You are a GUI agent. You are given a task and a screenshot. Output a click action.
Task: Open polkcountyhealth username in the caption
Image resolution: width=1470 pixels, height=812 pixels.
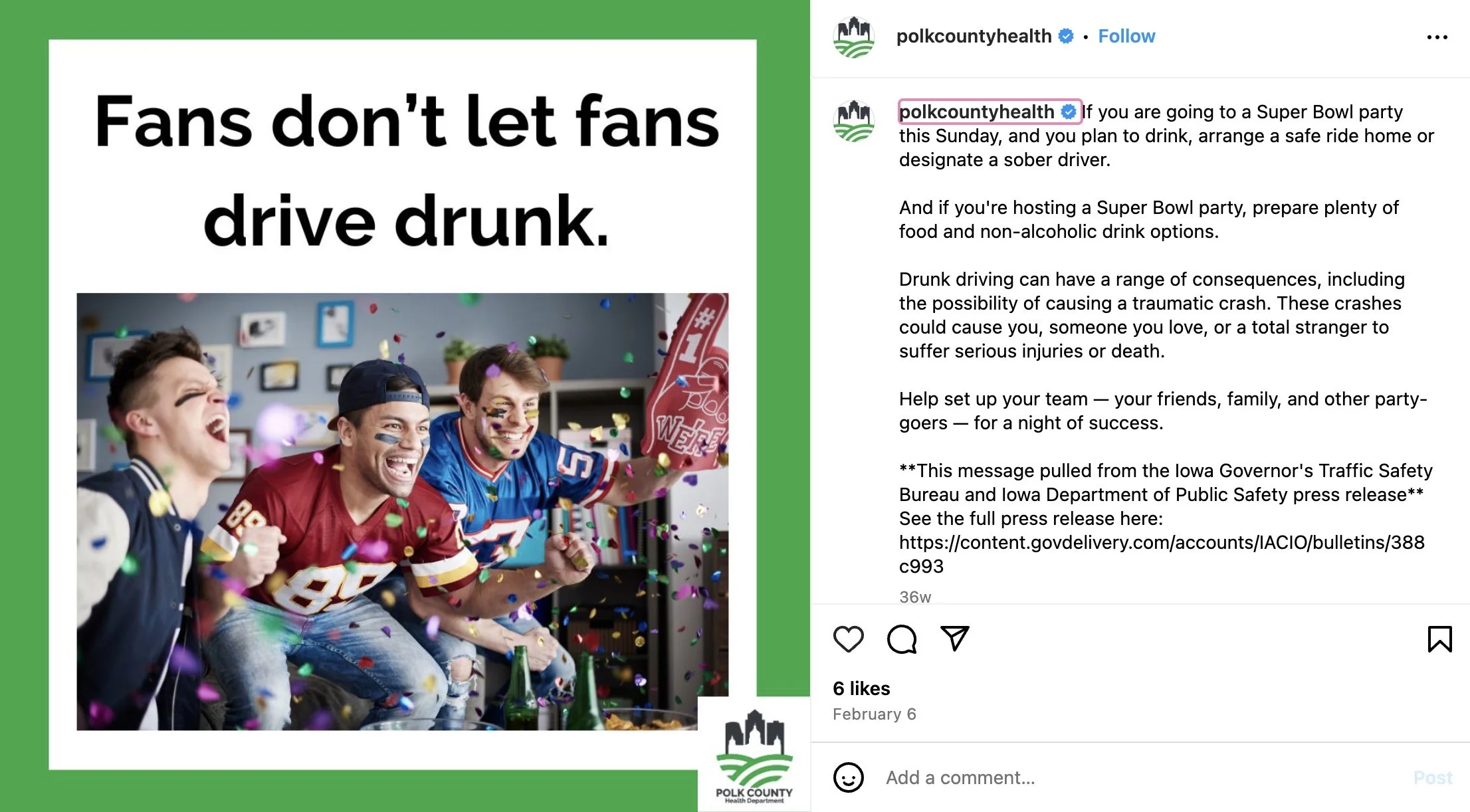(976, 112)
